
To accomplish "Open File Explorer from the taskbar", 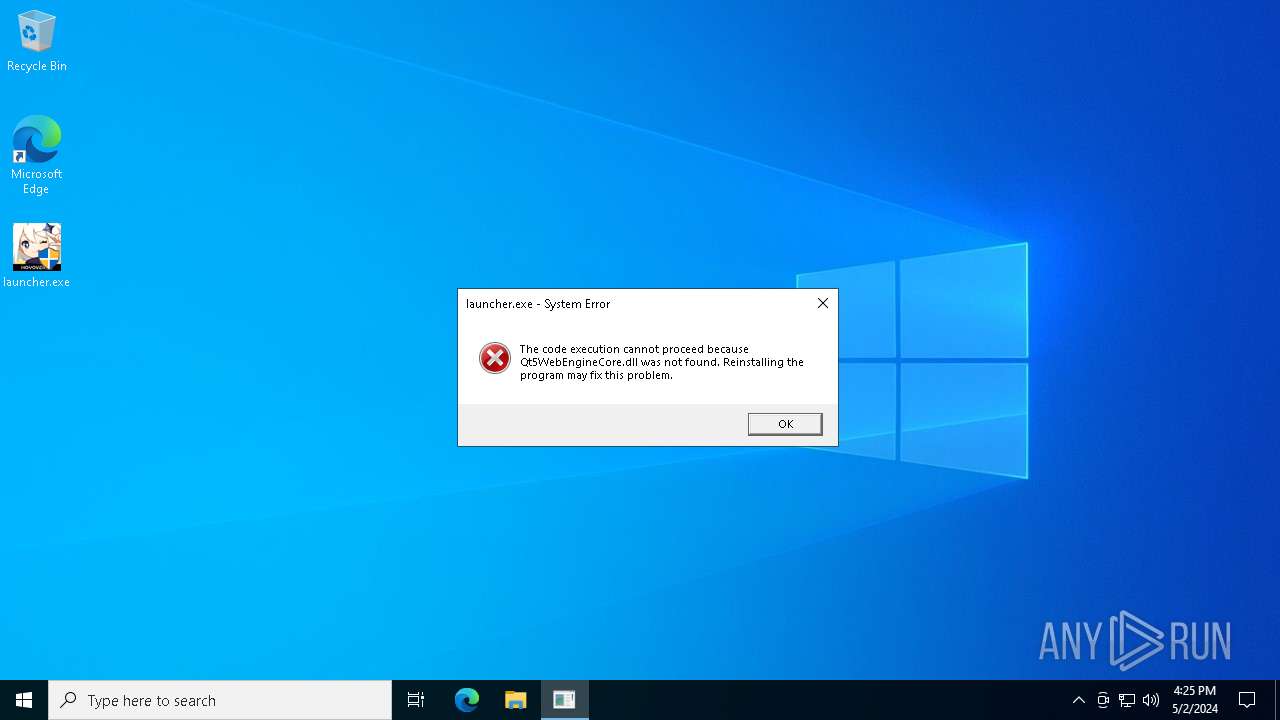I will (x=516, y=700).
